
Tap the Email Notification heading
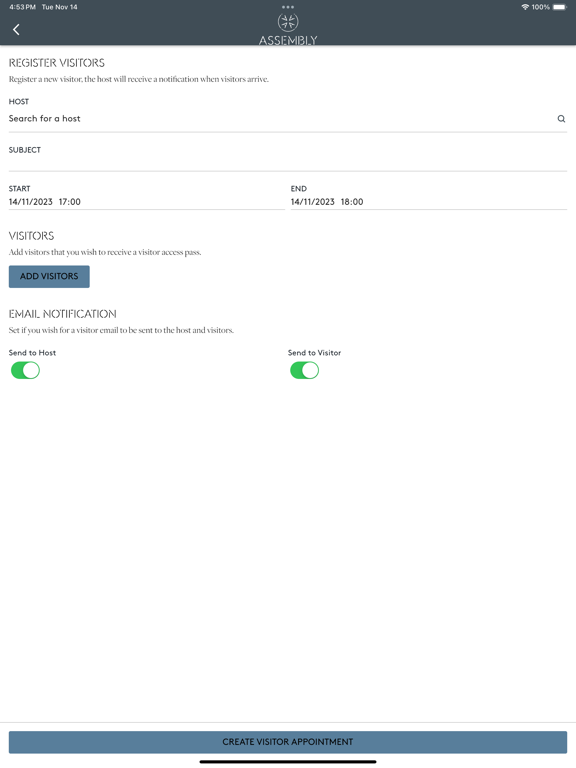(63, 314)
